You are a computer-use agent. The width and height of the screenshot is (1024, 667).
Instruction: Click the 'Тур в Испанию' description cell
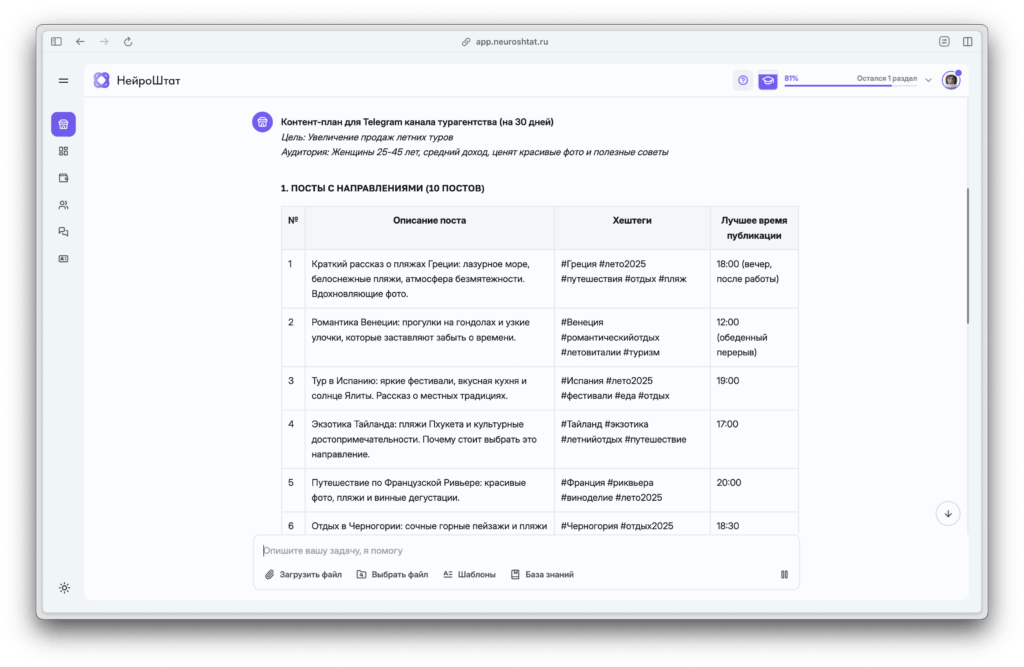click(429, 388)
